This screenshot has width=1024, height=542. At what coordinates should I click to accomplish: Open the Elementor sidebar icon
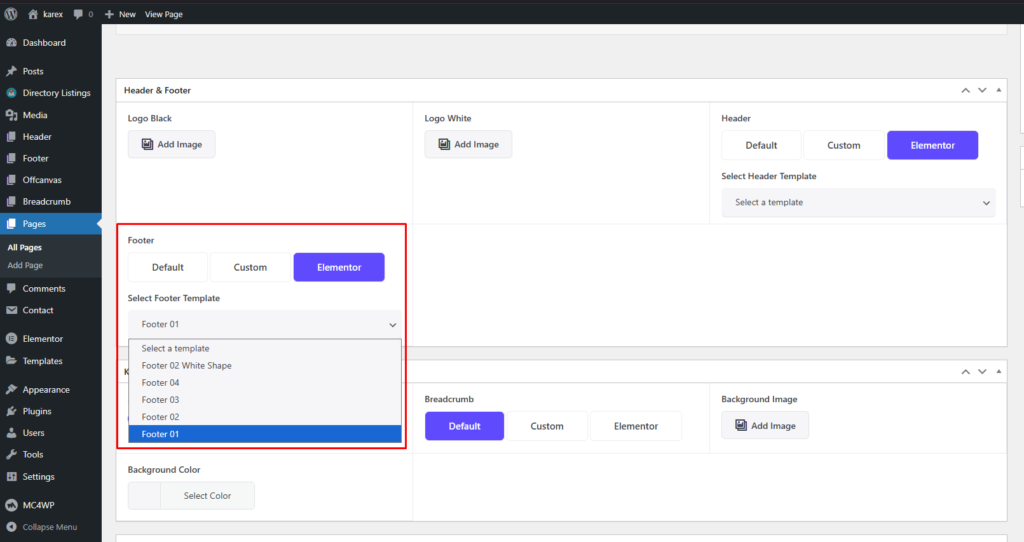(x=11, y=339)
